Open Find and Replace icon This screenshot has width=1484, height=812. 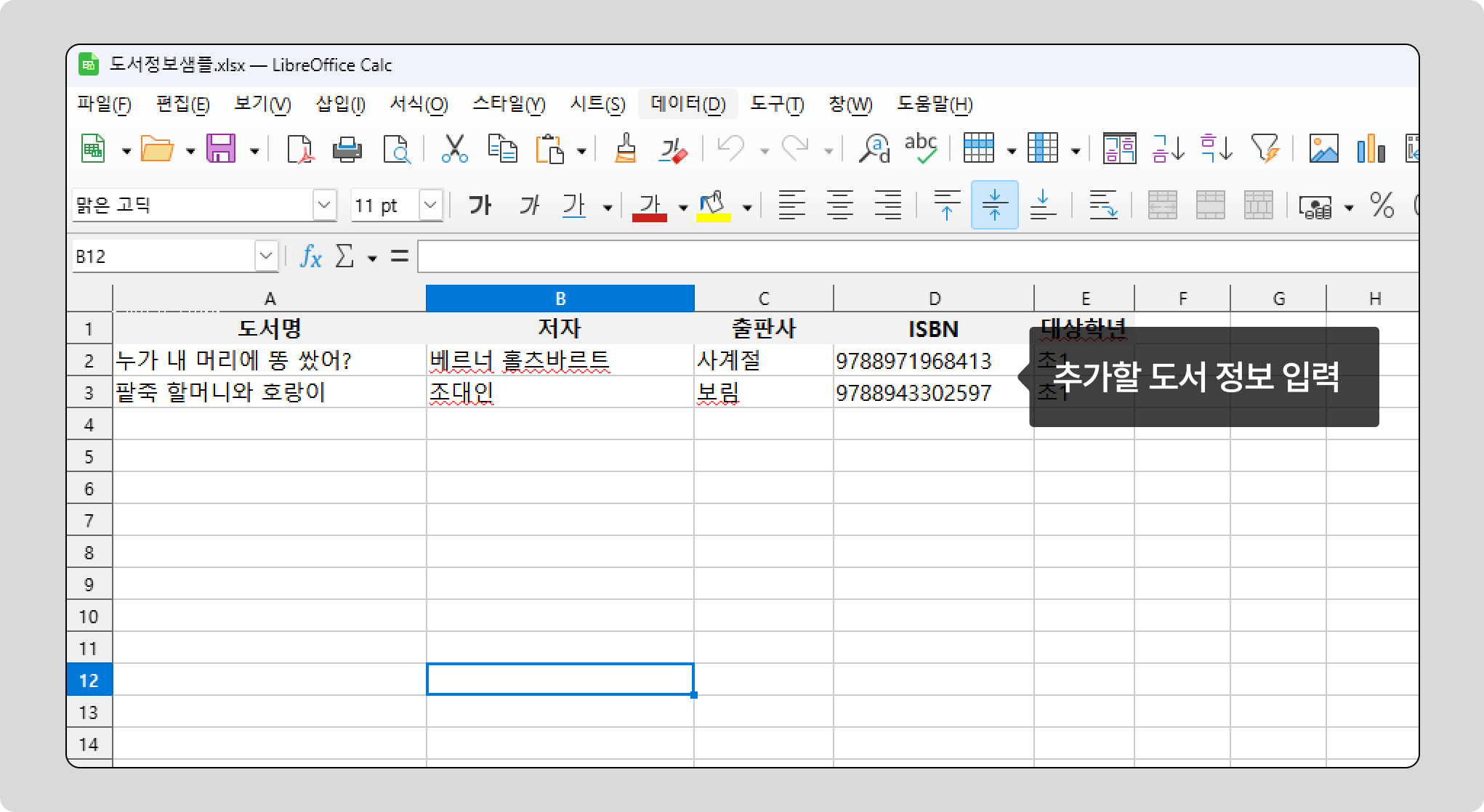click(874, 150)
